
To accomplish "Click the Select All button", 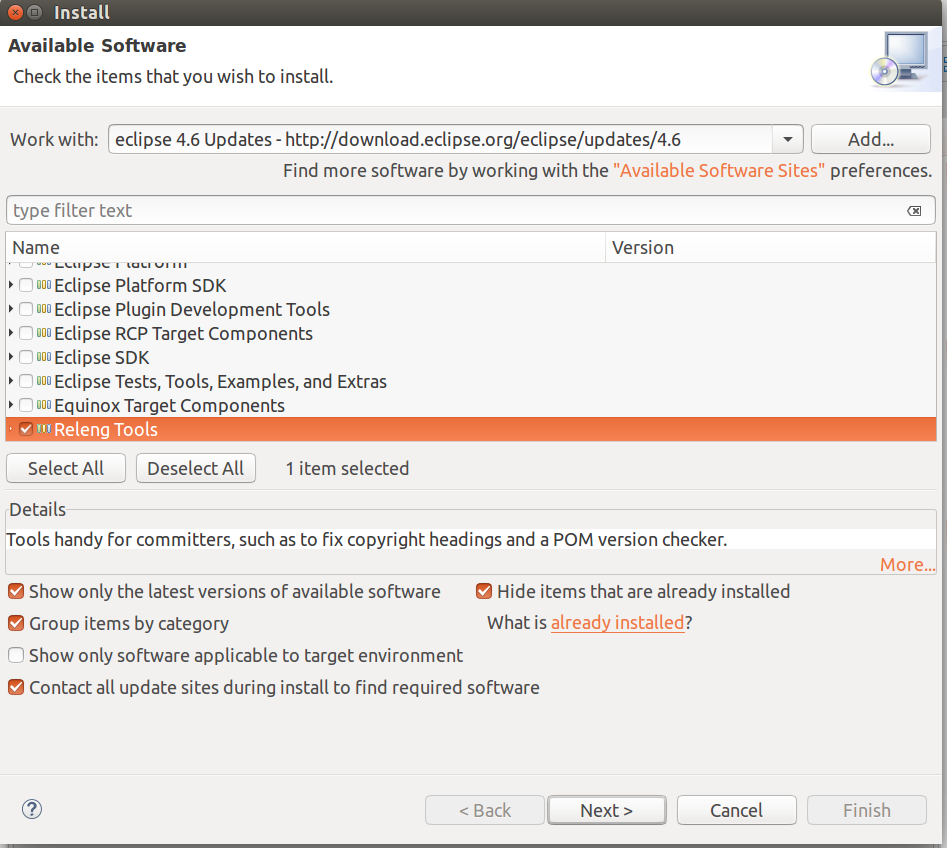I will [x=66, y=468].
